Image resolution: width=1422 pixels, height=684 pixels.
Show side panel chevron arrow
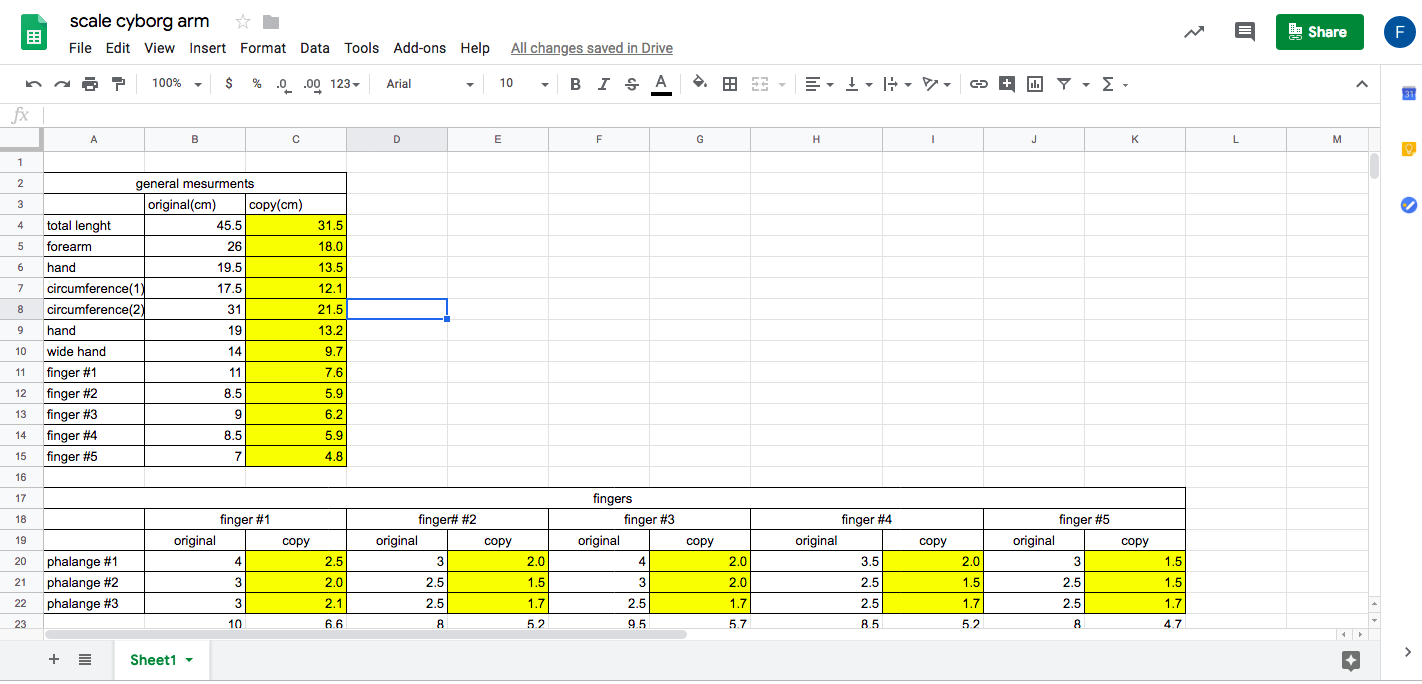point(1407,652)
